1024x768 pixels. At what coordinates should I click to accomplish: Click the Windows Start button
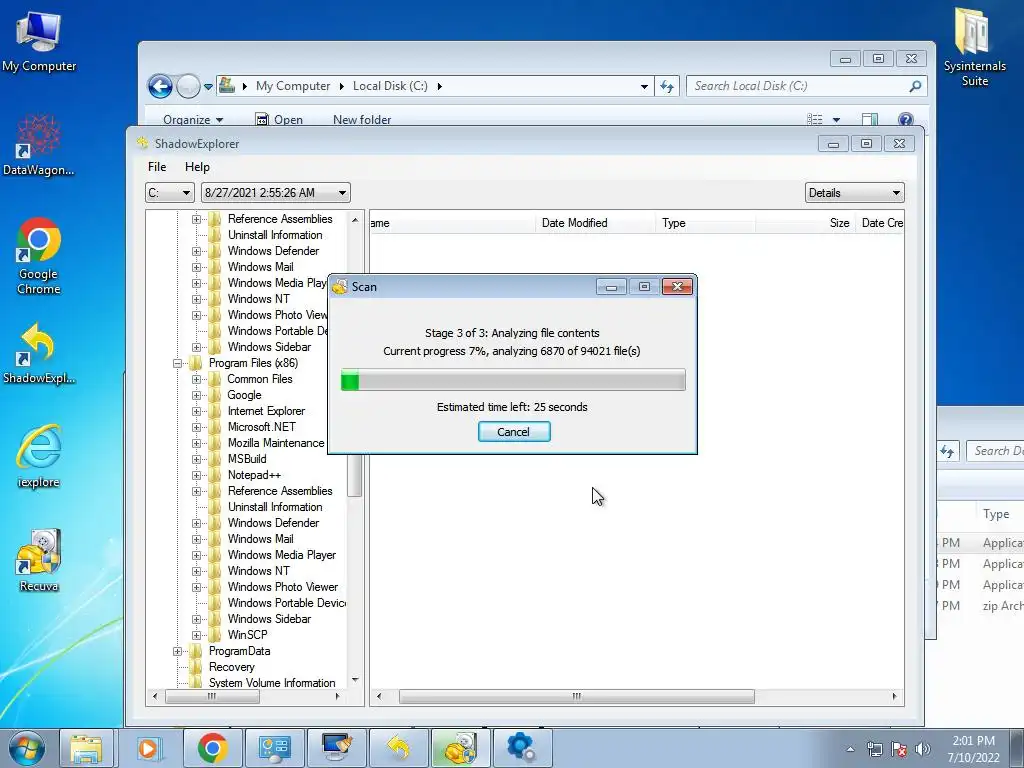[x=27, y=748]
